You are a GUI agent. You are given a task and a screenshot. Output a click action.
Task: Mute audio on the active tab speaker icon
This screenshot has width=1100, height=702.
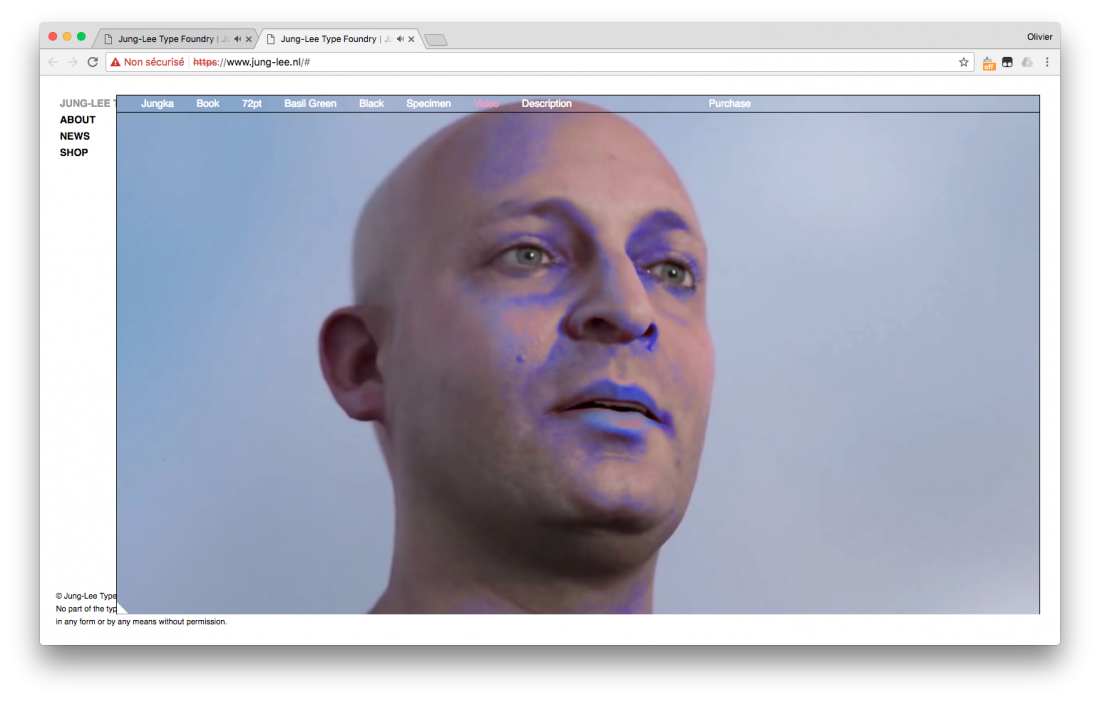tap(400, 39)
